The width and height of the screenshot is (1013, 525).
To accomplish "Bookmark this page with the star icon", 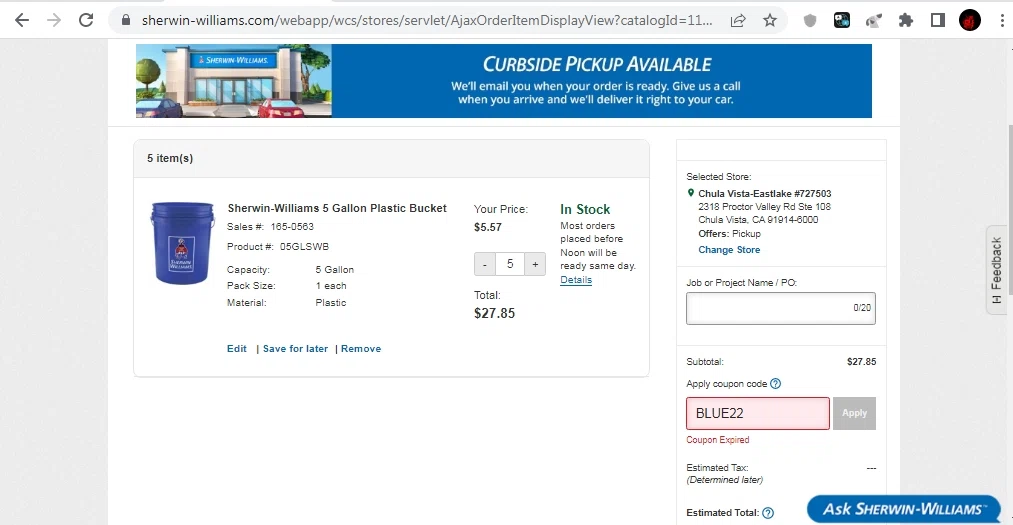I will (769, 20).
